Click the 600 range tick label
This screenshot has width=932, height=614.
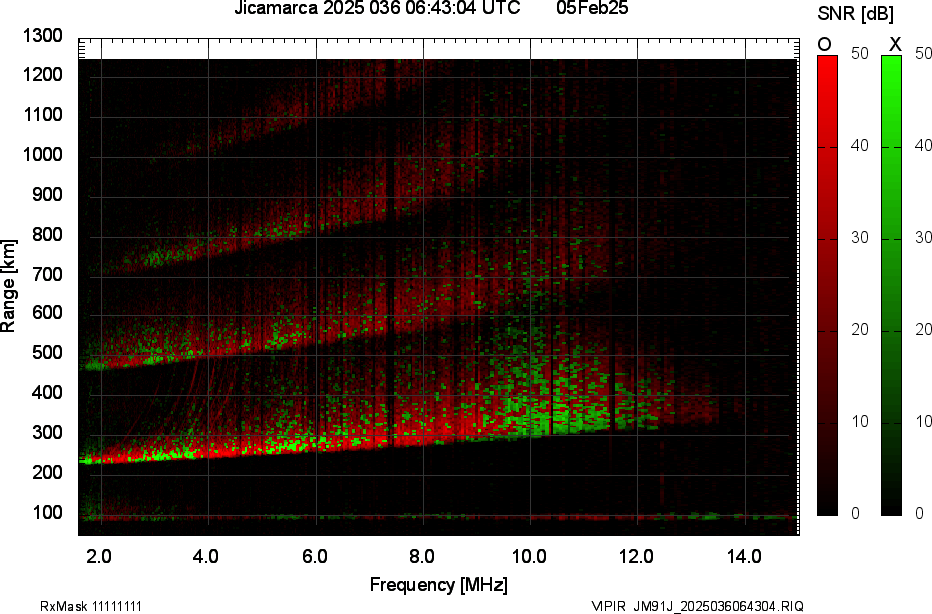coord(47,313)
